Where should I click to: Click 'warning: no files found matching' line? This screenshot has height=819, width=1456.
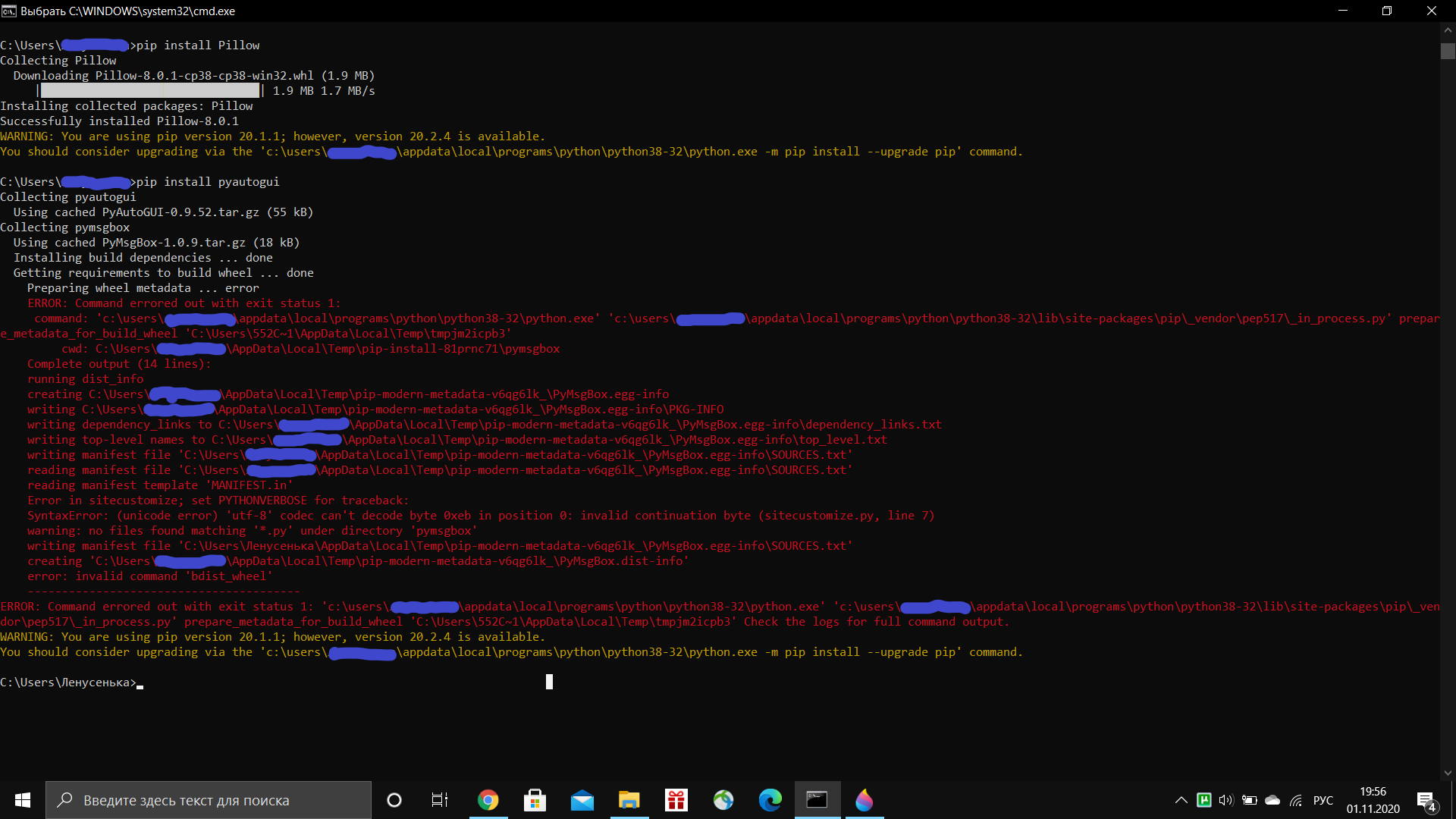coord(253,531)
